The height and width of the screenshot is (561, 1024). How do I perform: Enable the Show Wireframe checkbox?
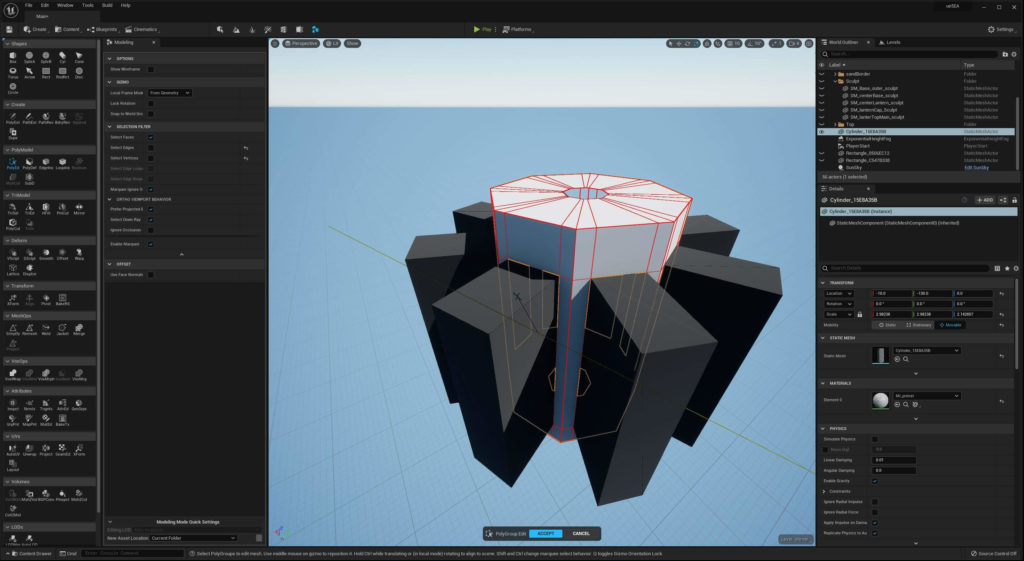151,69
